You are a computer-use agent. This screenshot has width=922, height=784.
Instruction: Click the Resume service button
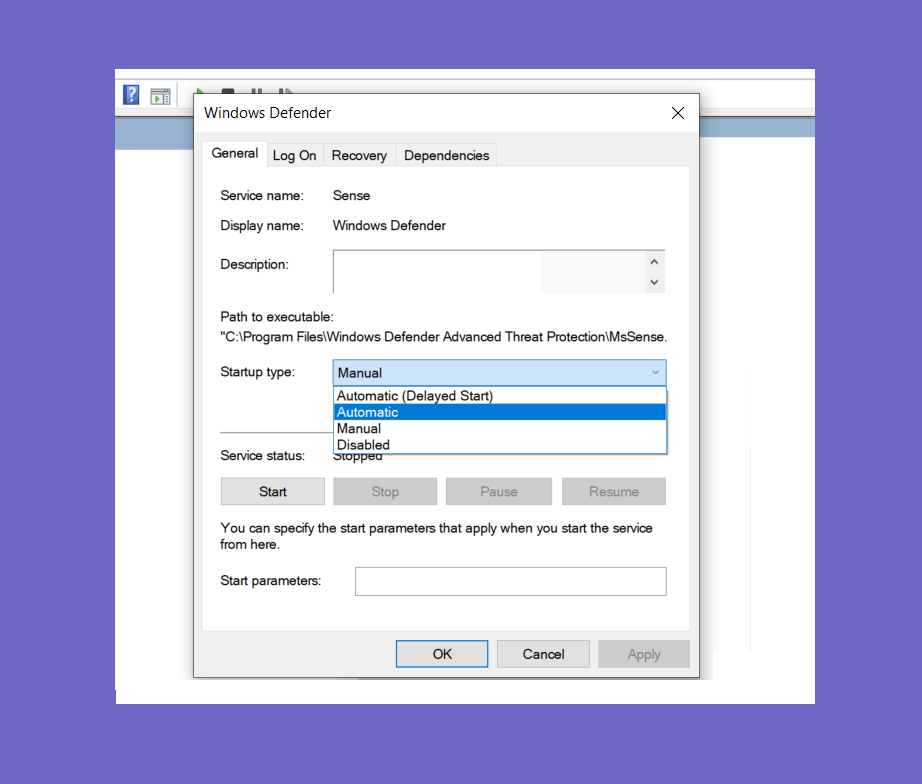(614, 492)
